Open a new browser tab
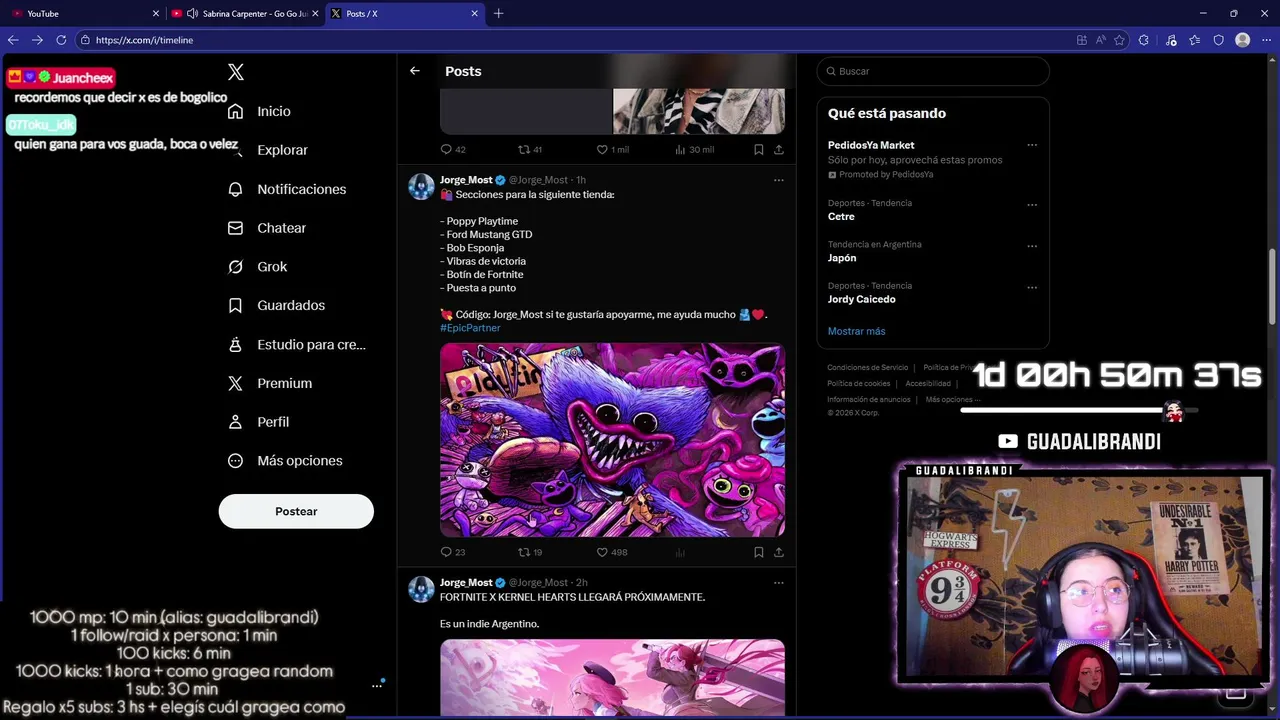Screen dimensions: 1280x720 pos(498,14)
